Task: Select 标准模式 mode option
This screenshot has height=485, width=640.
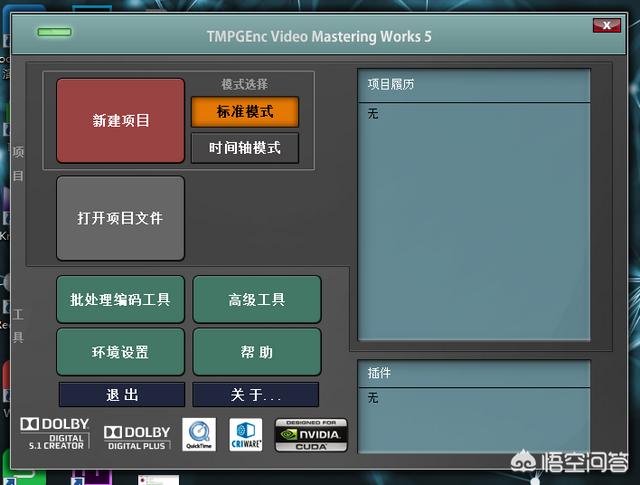Action: click(x=245, y=111)
